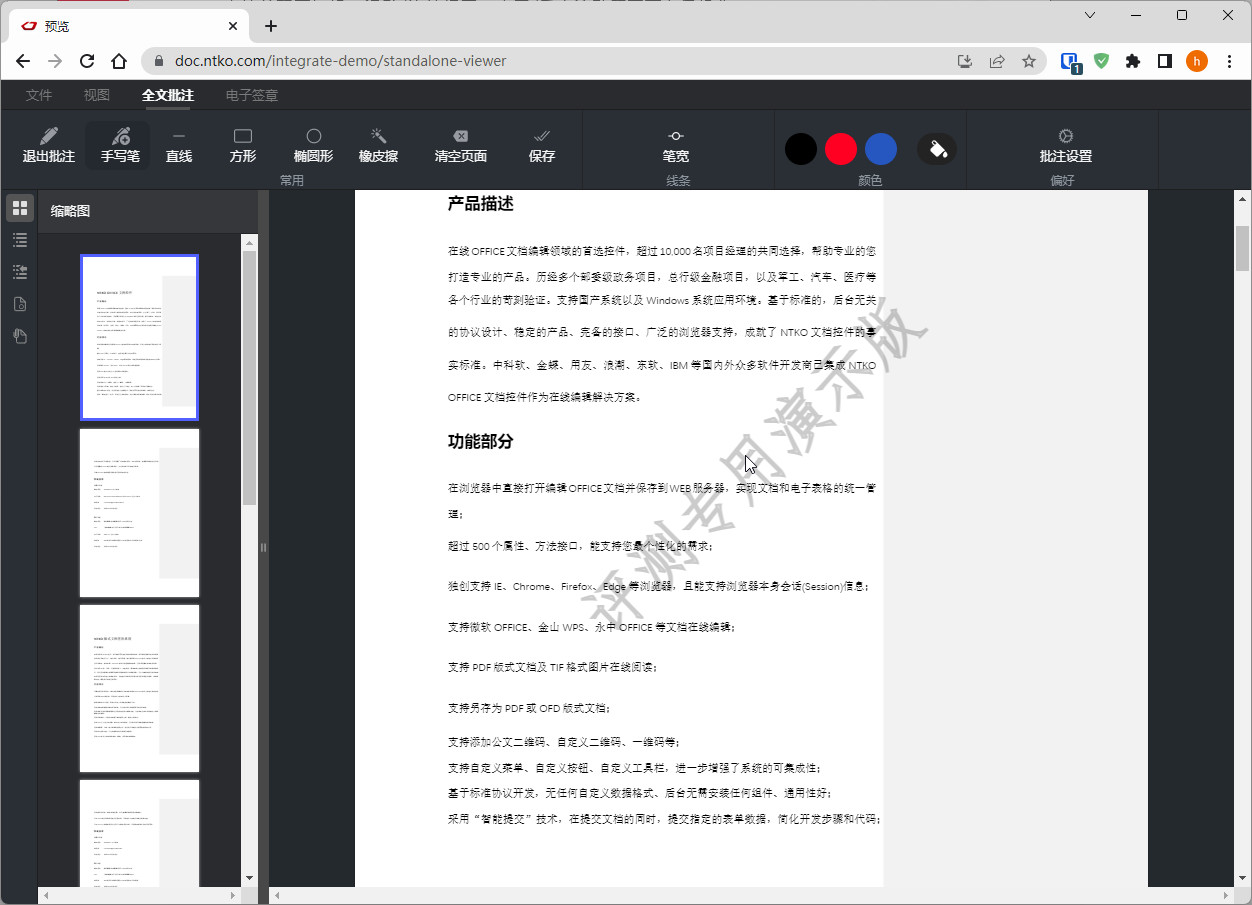Click the thumbnail panel scroll down arrow

click(x=250, y=878)
